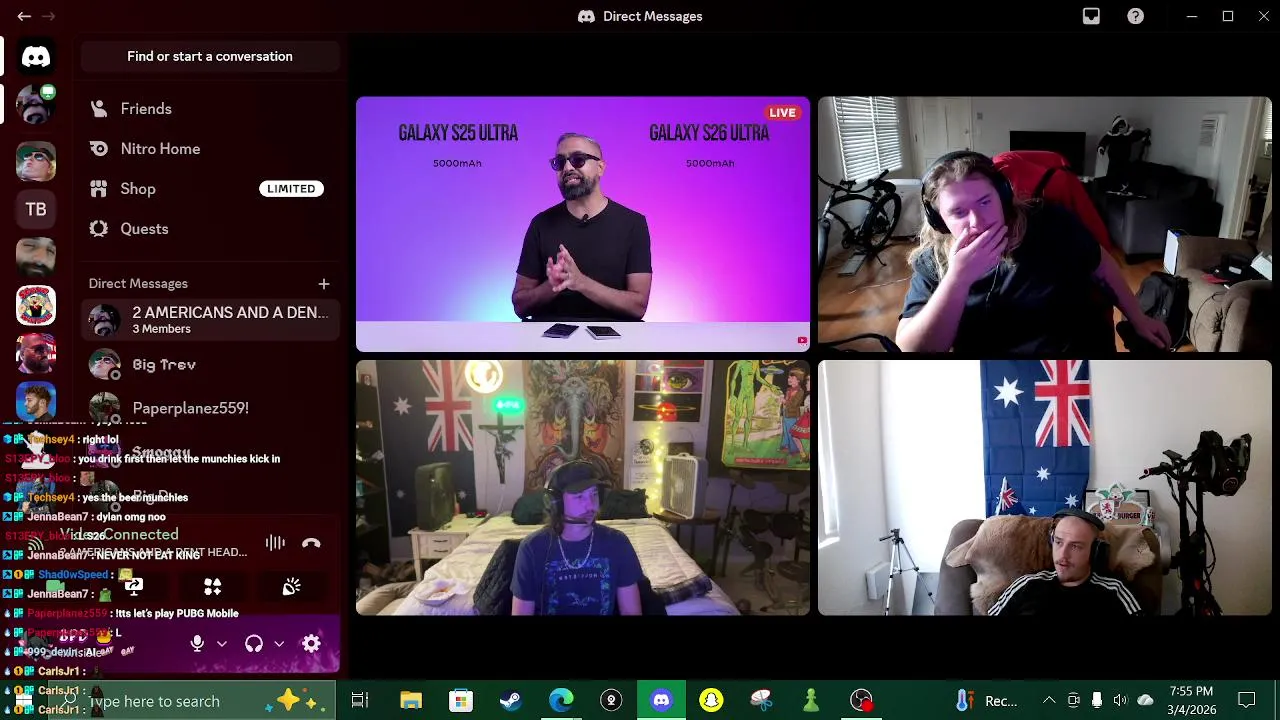The height and width of the screenshot is (720, 1280).
Task: Focus the webcam tile with bed and posters
Action: coord(583,488)
